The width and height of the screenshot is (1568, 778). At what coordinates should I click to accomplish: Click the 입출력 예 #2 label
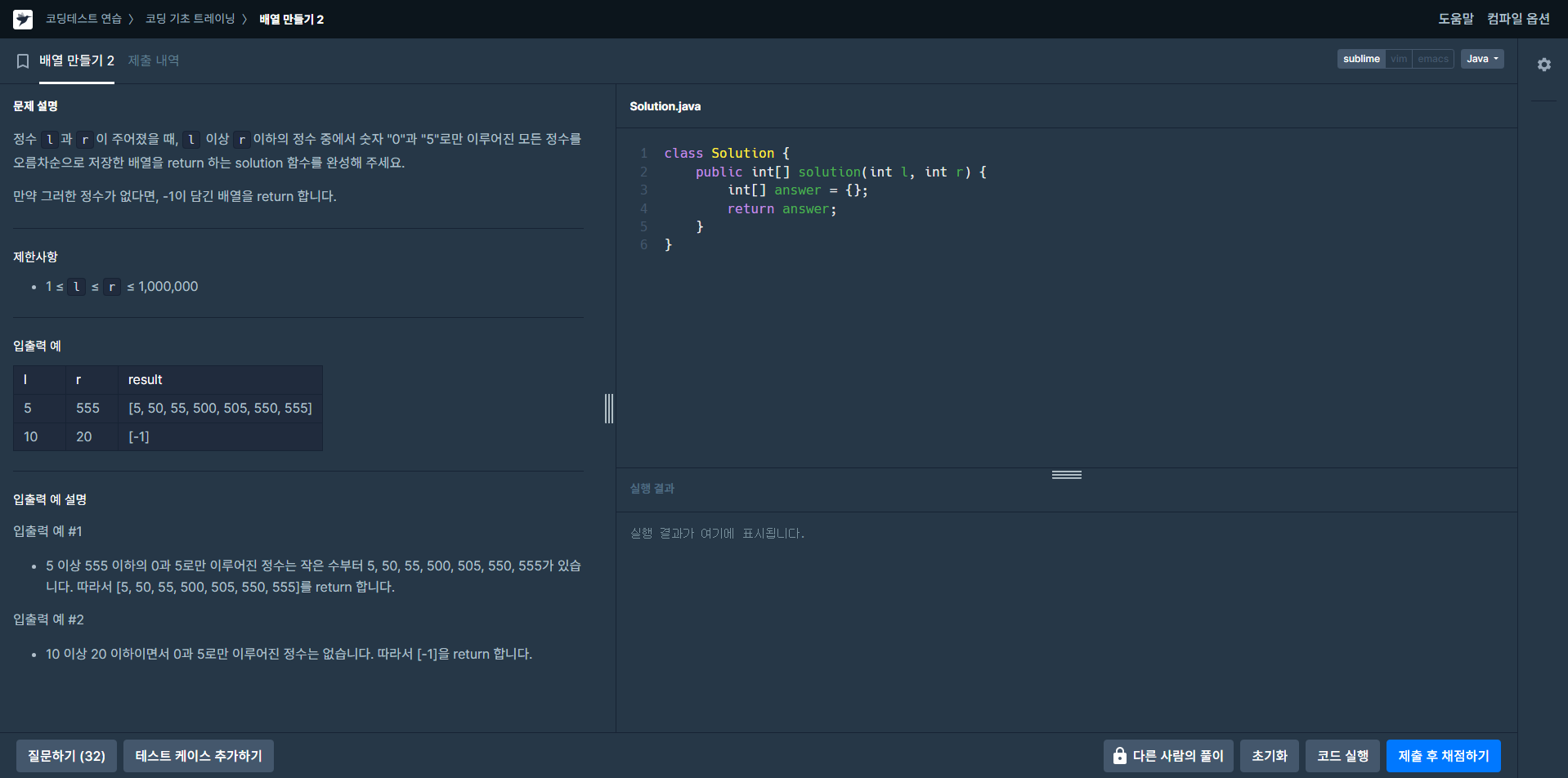[x=48, y=619]
